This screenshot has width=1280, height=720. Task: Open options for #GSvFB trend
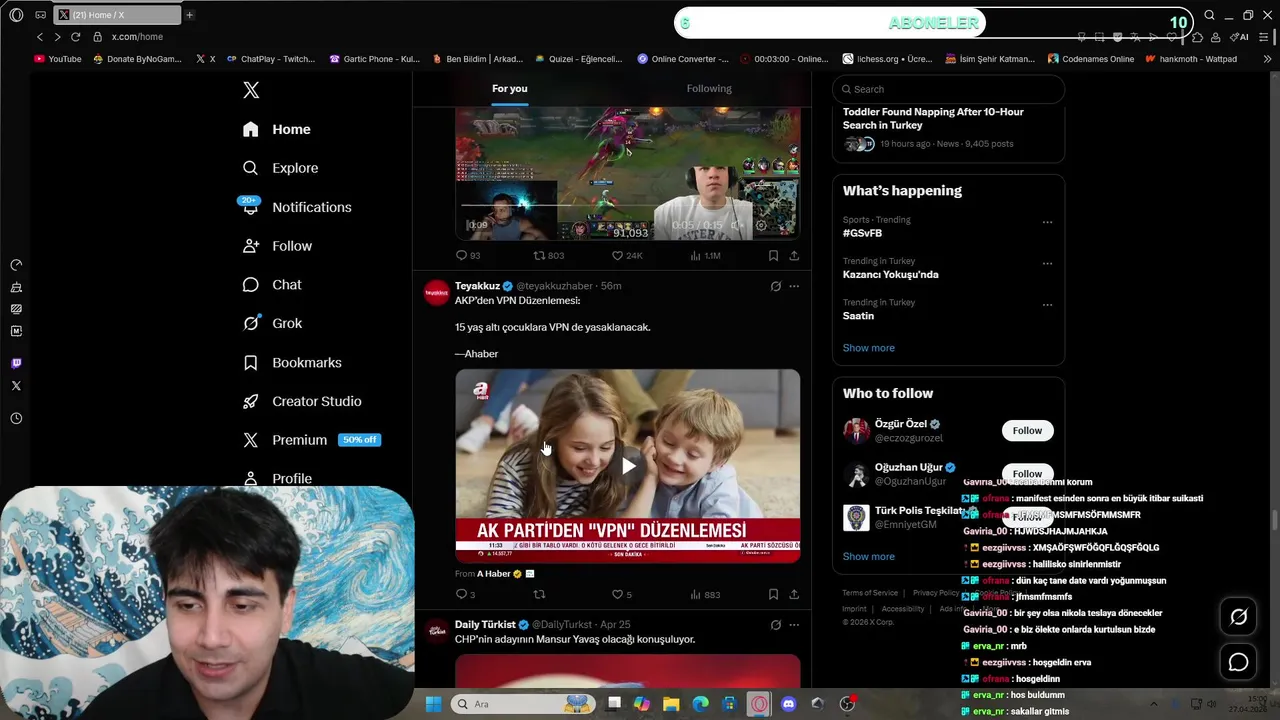point(1047,222)
